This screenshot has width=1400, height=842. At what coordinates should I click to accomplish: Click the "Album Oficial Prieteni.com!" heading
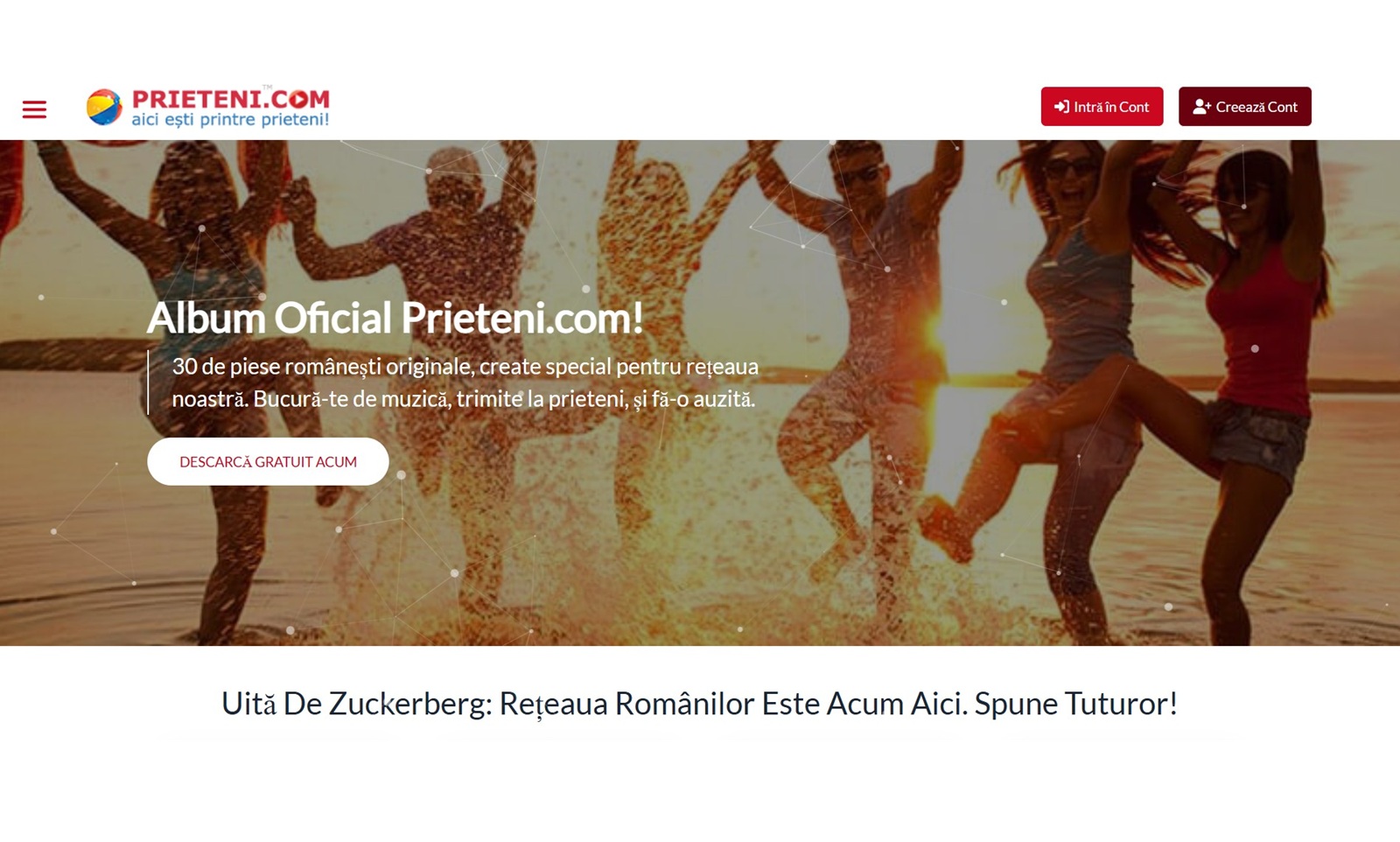pyautogui.click(x=395, y=318)
